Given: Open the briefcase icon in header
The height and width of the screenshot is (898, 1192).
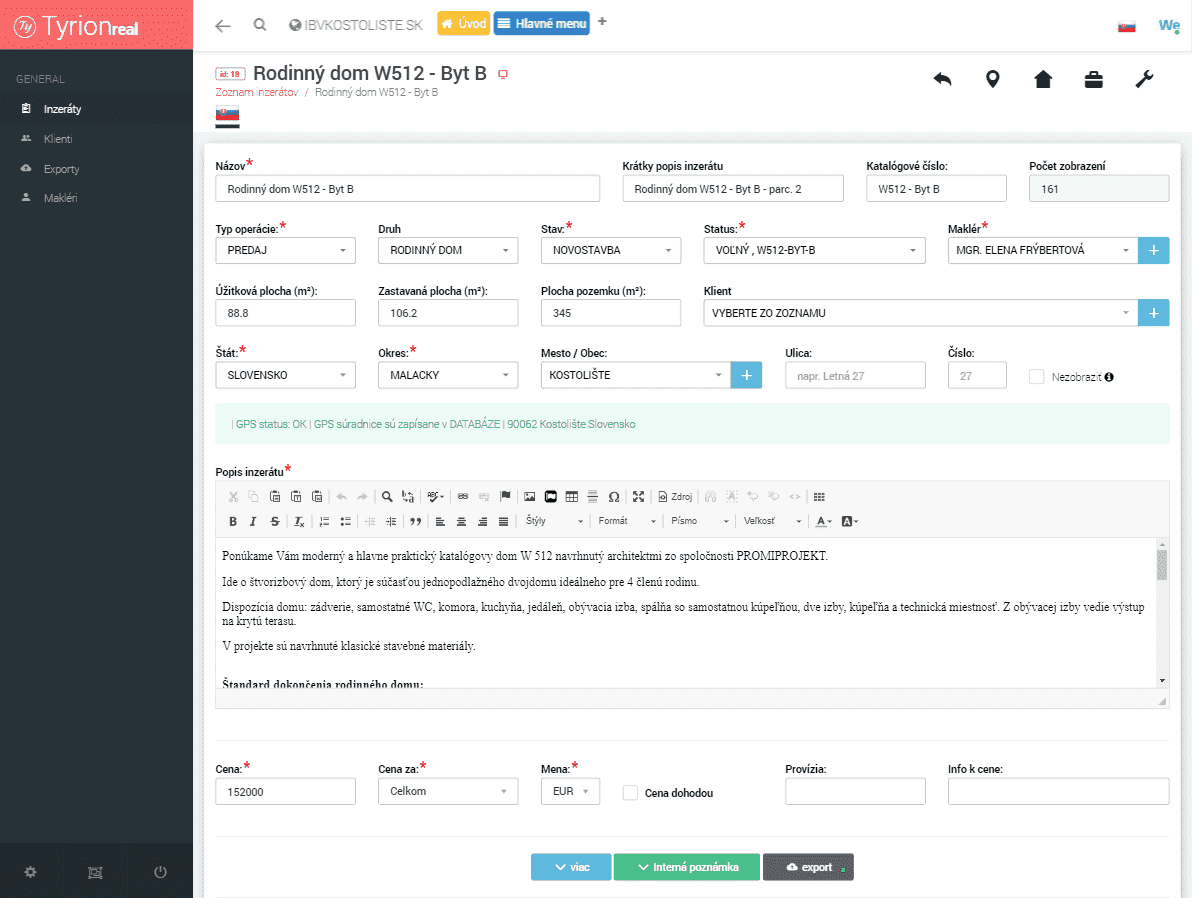Looking at the screenshot, I should click(1094, 80).
